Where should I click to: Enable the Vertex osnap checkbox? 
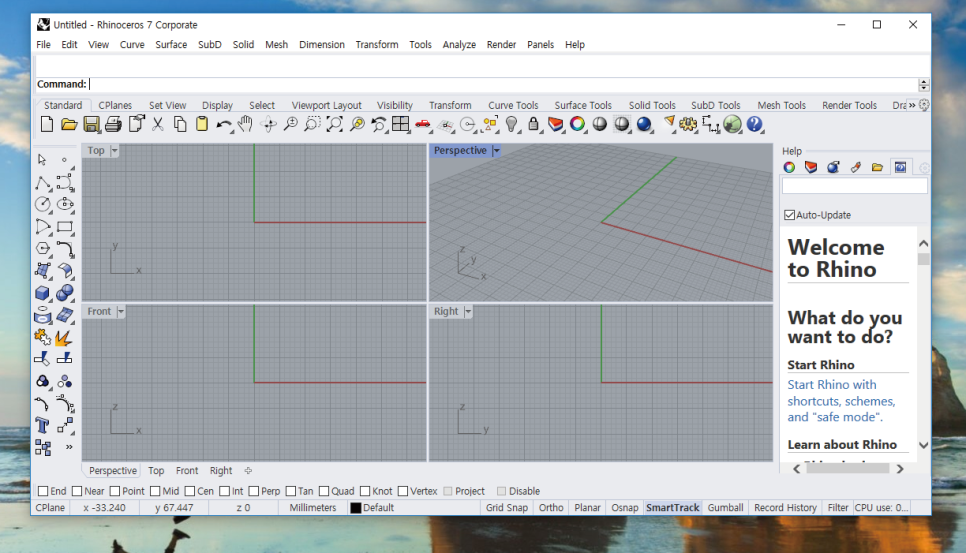(403, 491)
